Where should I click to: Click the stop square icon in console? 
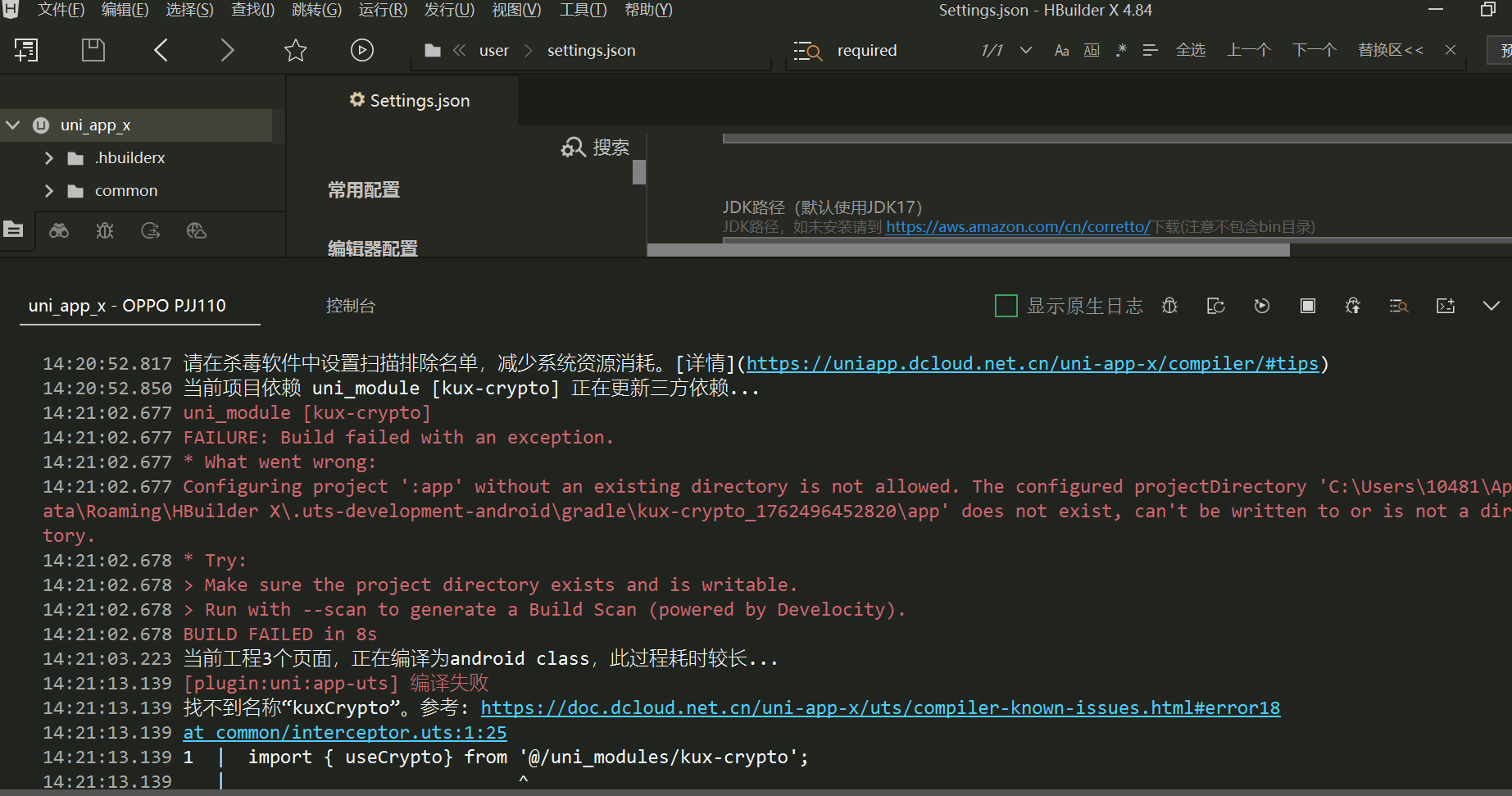1308,306
